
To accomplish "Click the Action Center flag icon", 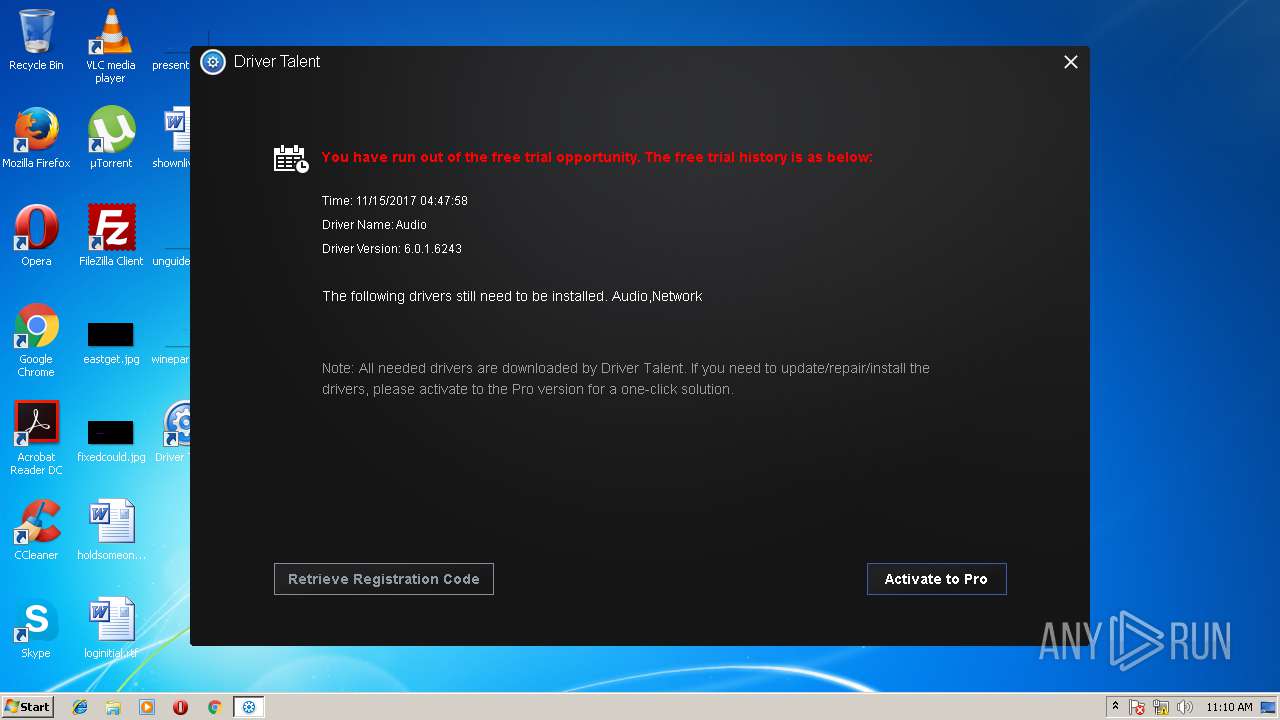I will 1137,707.
